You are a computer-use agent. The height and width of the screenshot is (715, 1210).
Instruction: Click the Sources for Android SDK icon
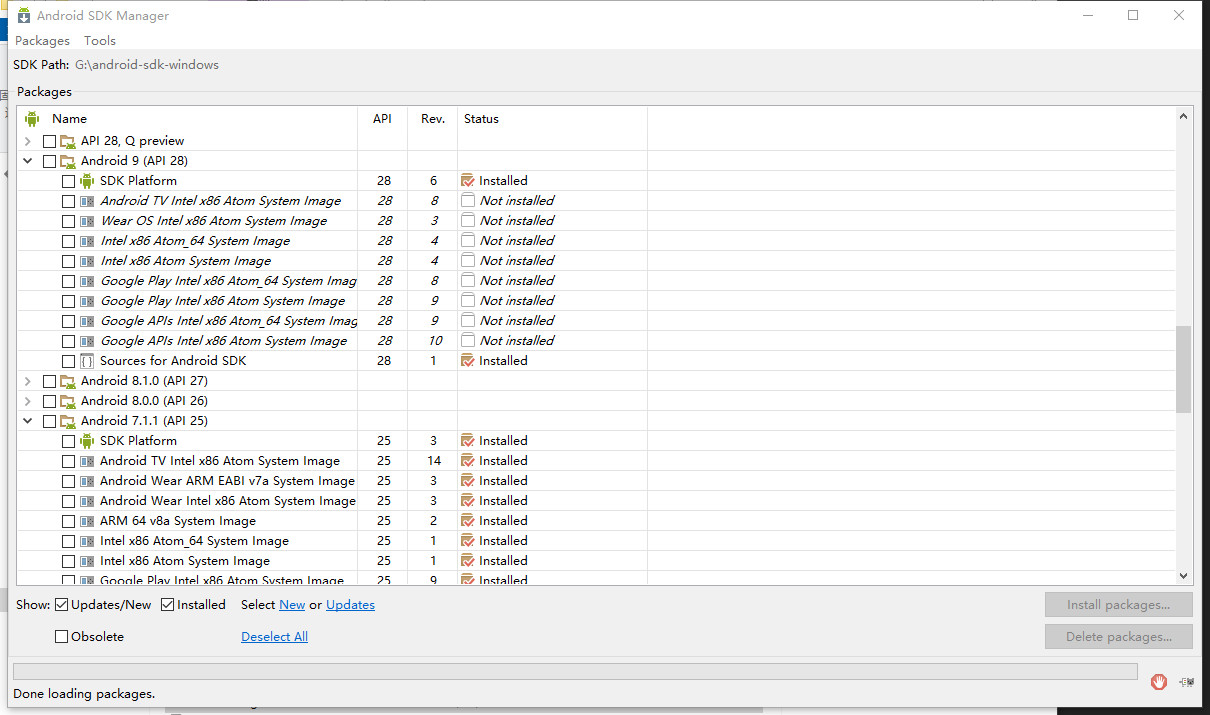coord(87,361)
